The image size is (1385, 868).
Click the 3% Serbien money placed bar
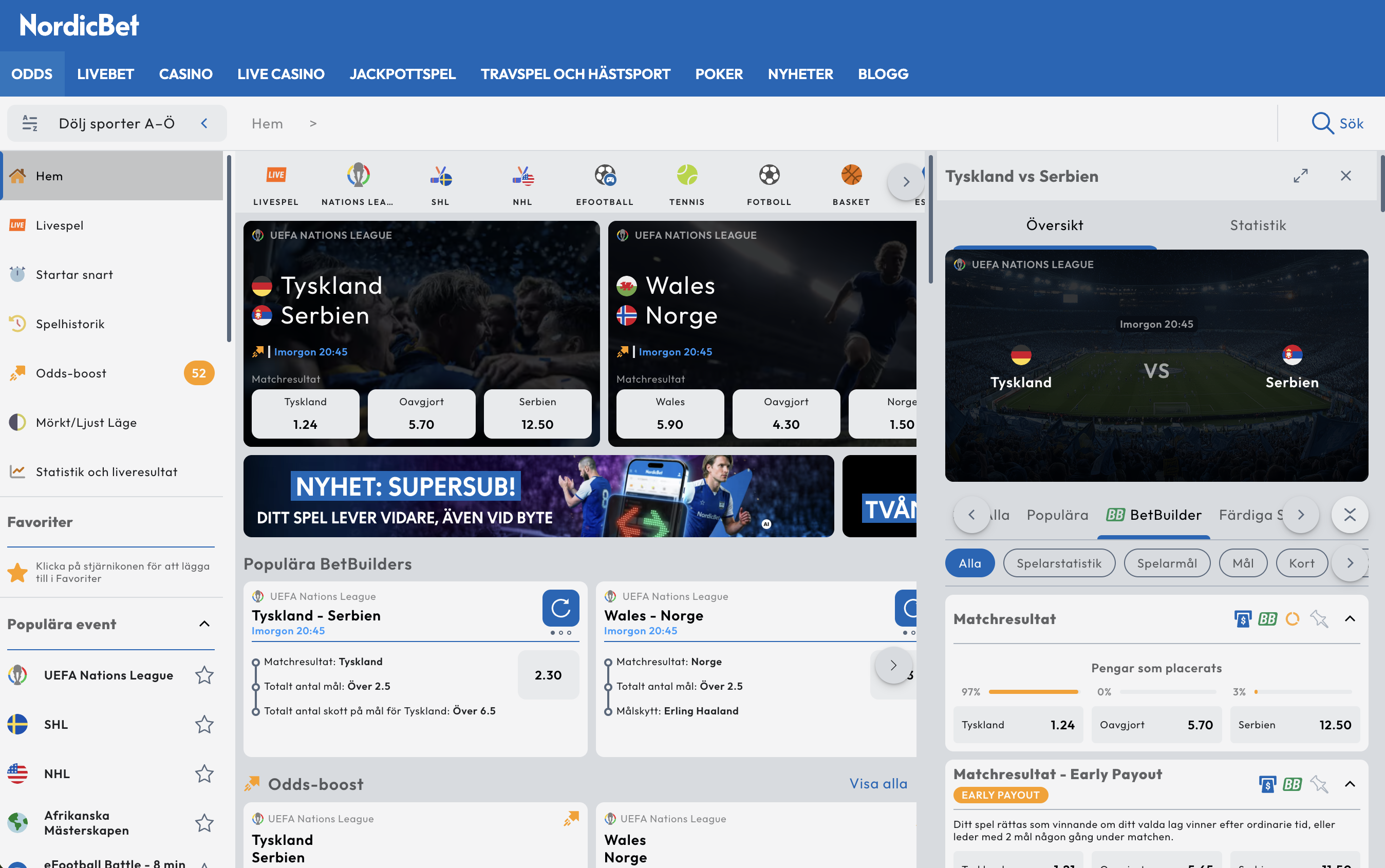pyautogui.click(x=1303, y=692)
